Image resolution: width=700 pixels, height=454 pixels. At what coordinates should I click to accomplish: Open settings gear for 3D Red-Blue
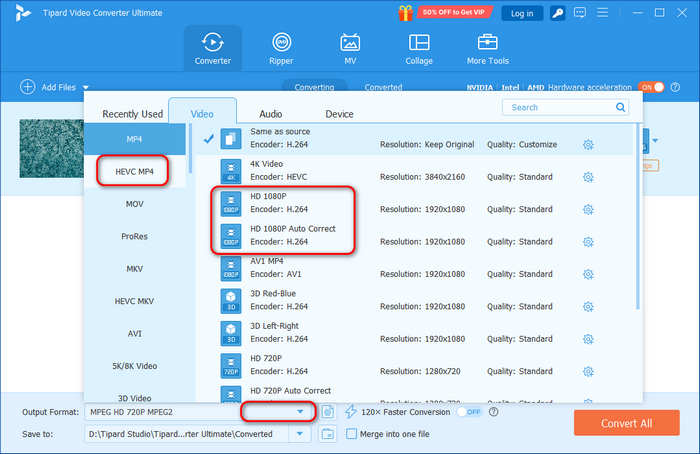point(588,307)
